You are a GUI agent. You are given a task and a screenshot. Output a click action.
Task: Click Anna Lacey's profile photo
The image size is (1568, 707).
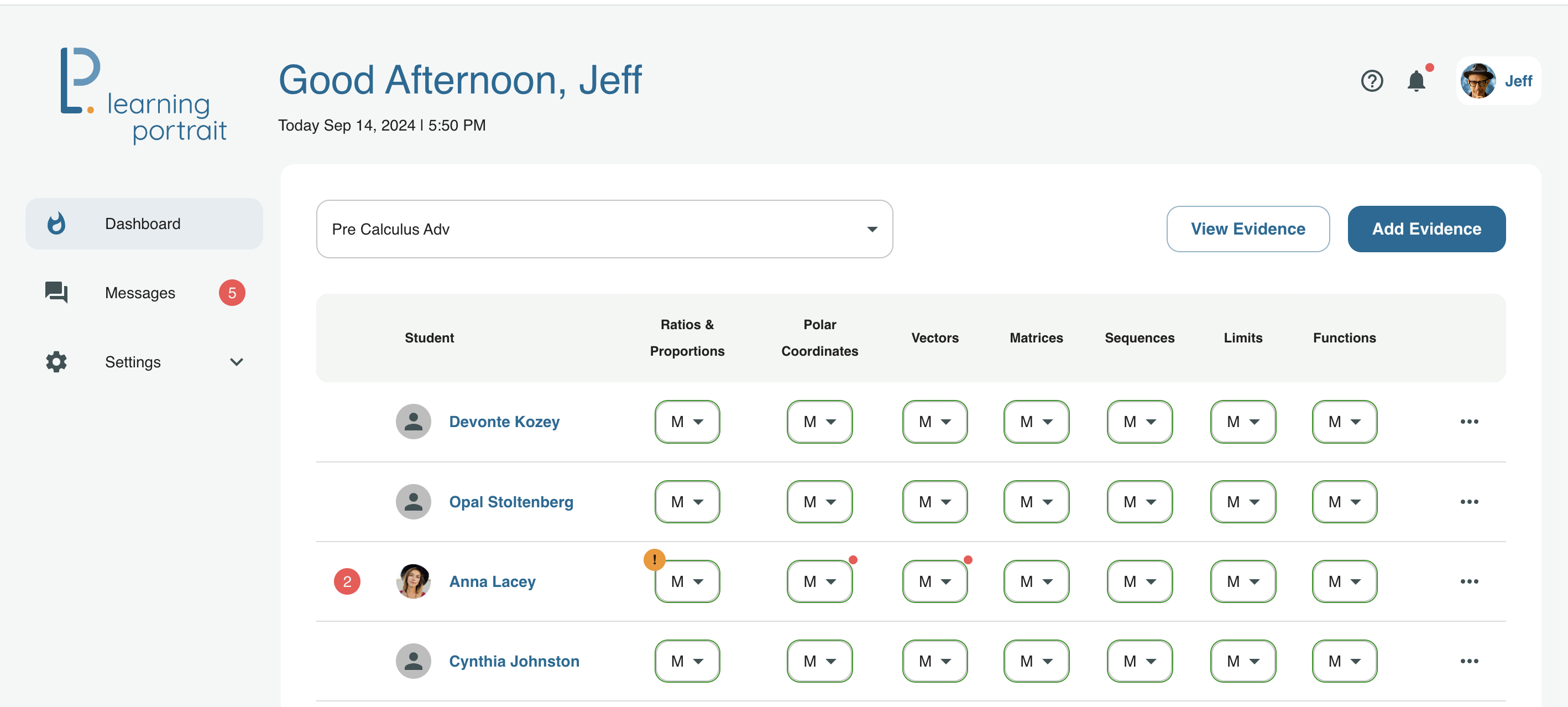(414, 581)
